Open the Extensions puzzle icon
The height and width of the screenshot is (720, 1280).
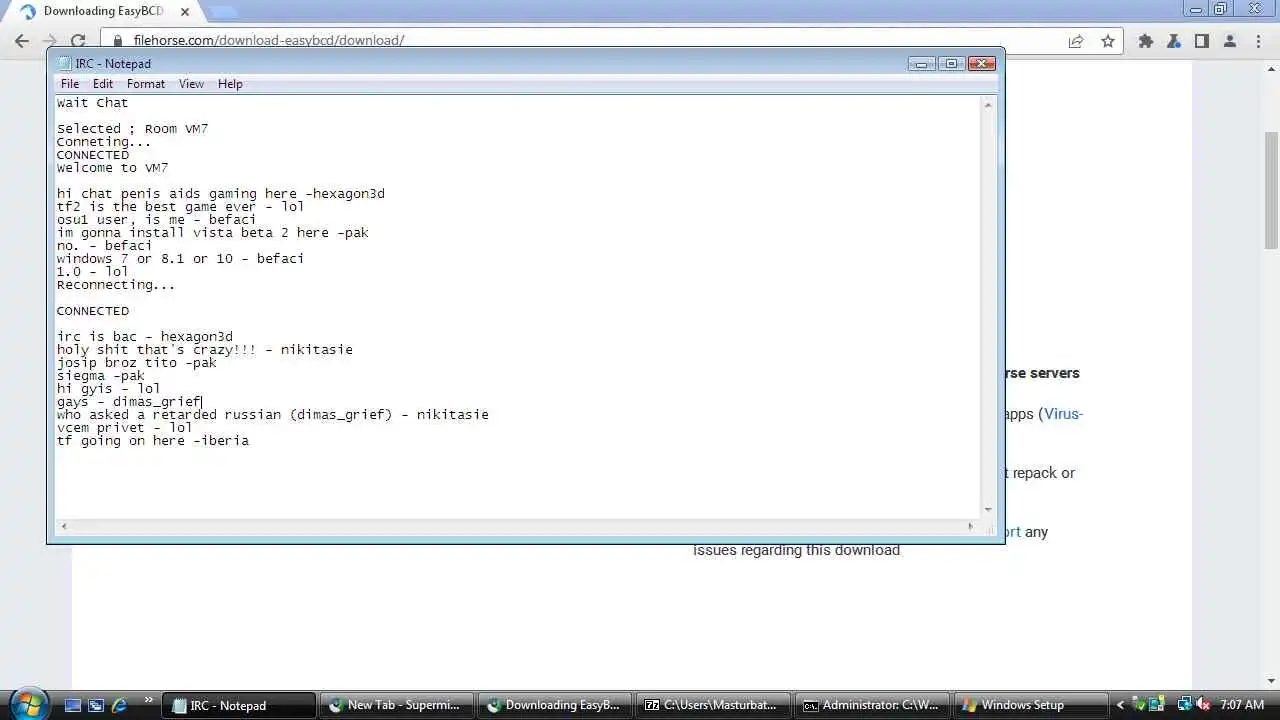tap(1146, 41)
